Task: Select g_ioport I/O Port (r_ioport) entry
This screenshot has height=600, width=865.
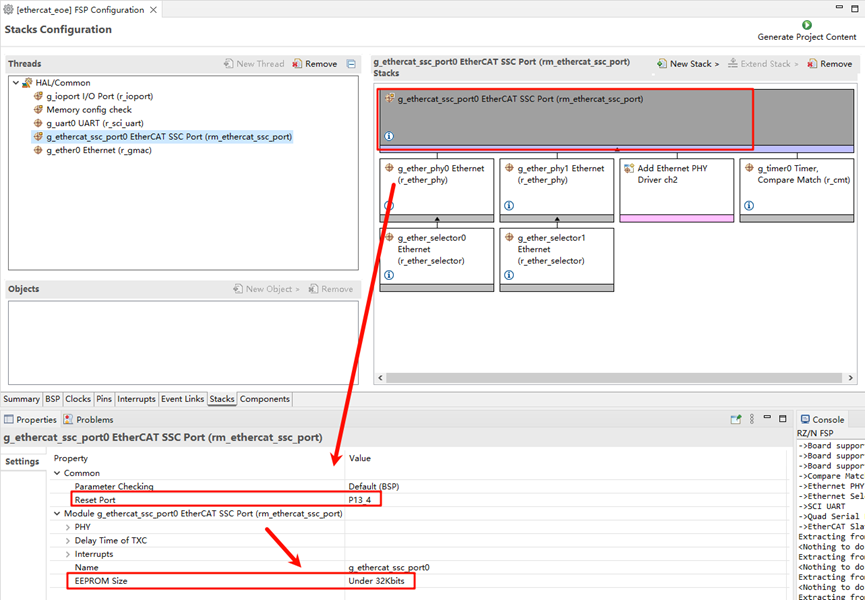Action: click(99, 96)
